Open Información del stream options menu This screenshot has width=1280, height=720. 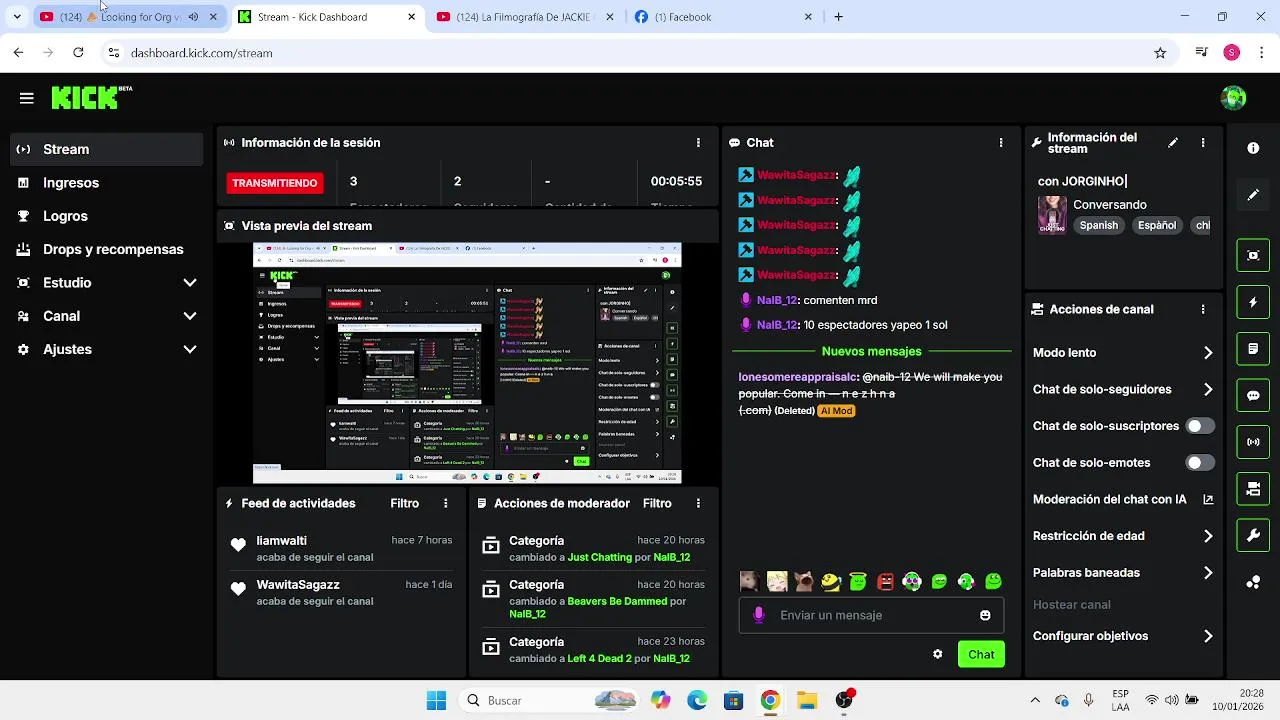tap(1203, 143)
